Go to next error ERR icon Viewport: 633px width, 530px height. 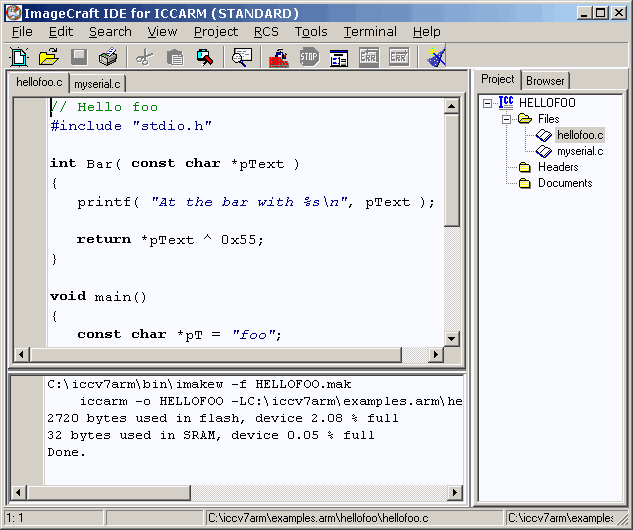click(x=398, y=57)
